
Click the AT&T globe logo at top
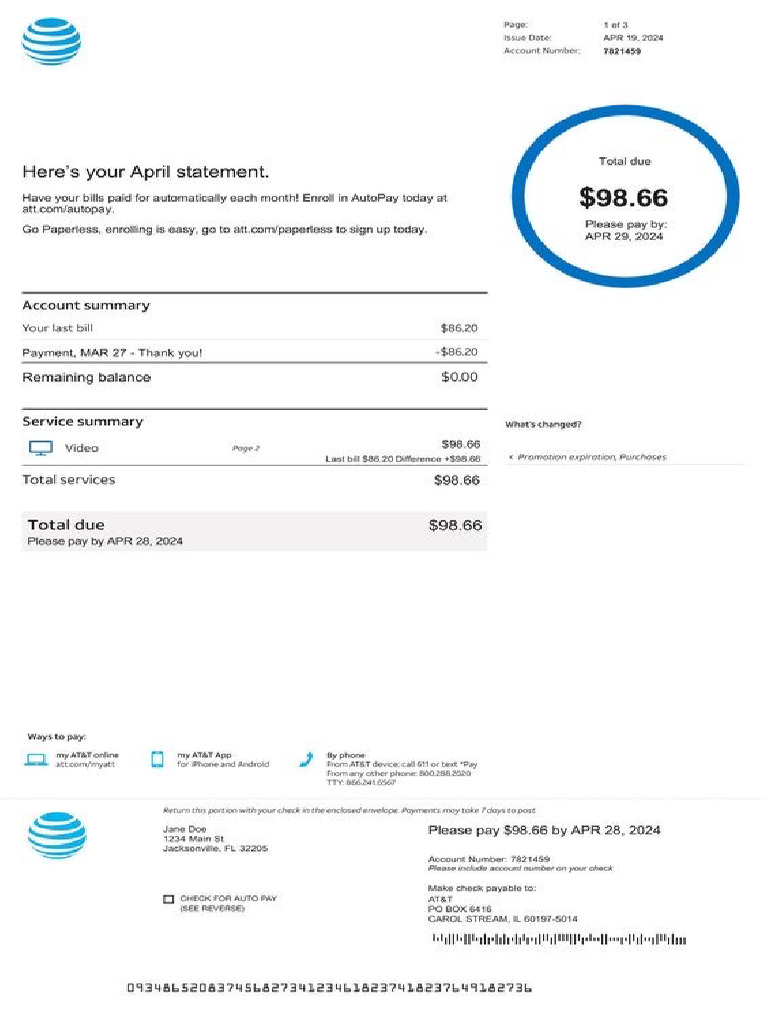[51, 42]
